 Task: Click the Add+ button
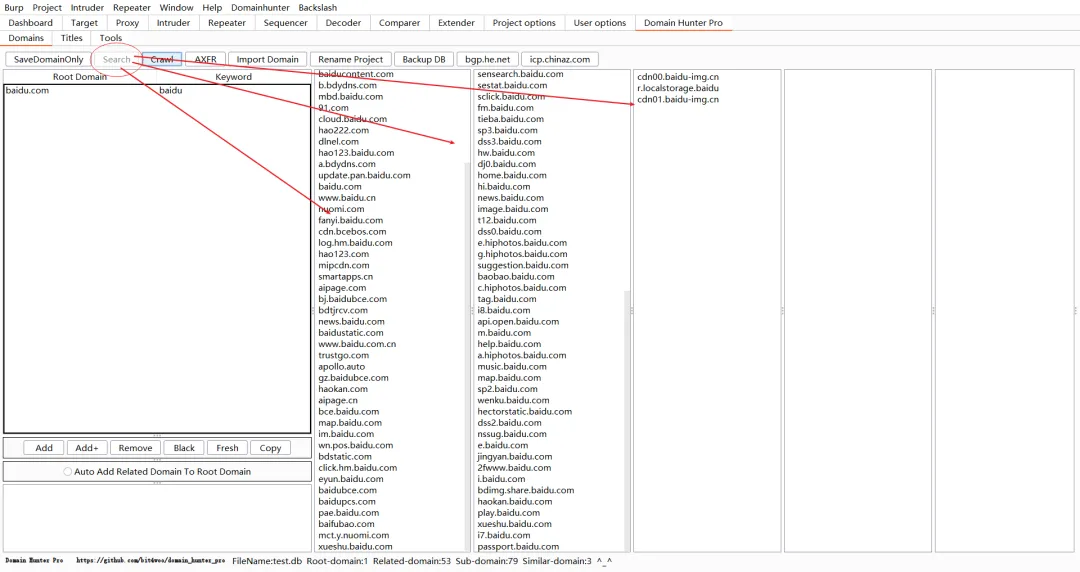point(87,448)
